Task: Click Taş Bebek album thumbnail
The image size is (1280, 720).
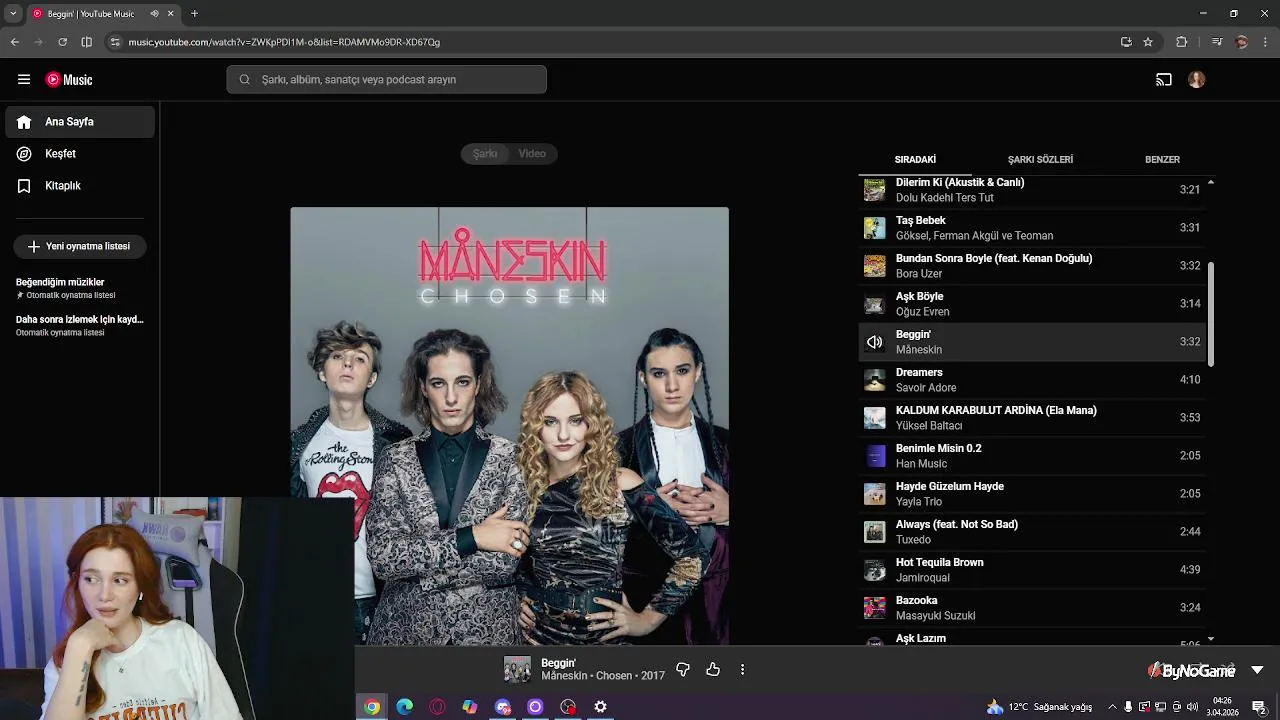Action: click(x=875, y=228)
